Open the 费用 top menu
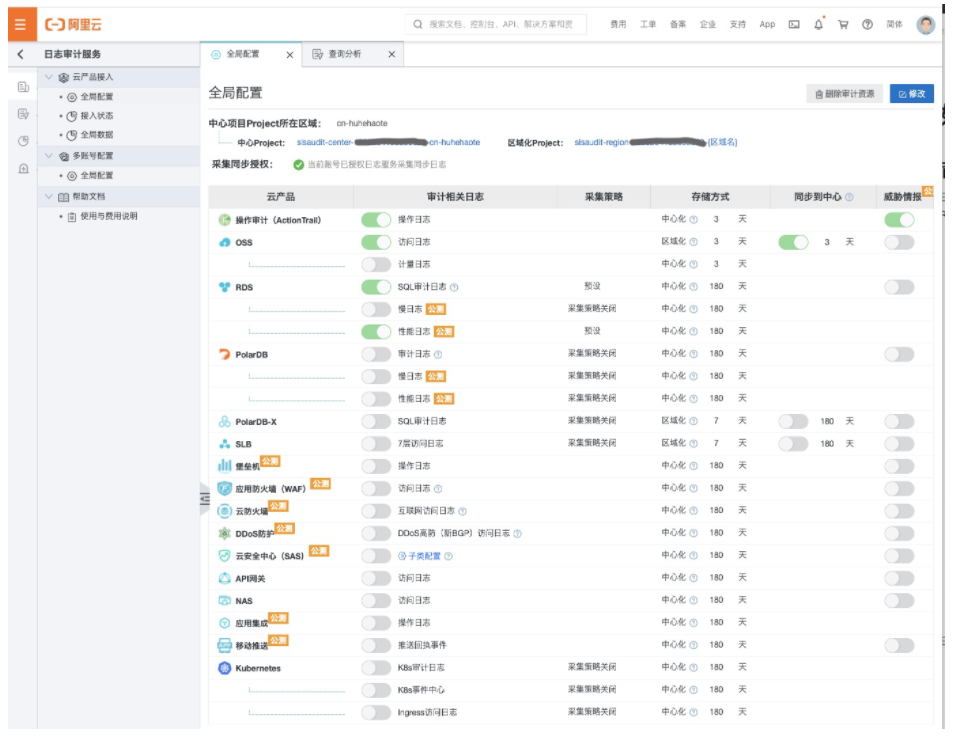This screenshot has width=953, height=744. coord(618,24)
